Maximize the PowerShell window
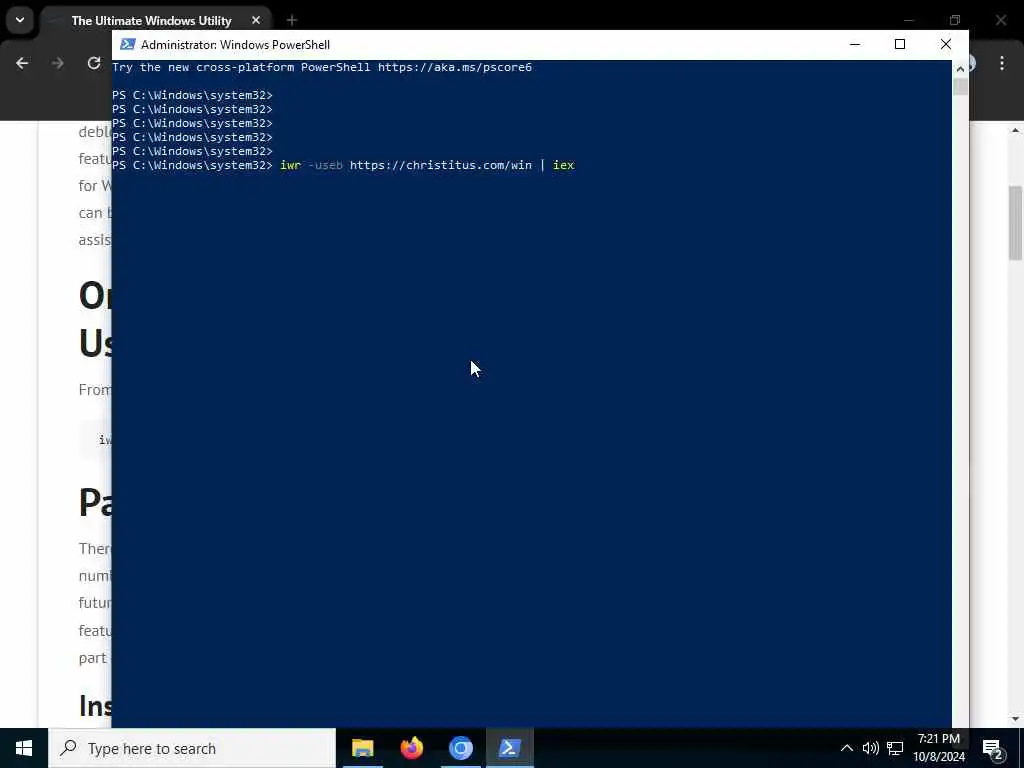The image size is (1024, 768). (900, 44)
